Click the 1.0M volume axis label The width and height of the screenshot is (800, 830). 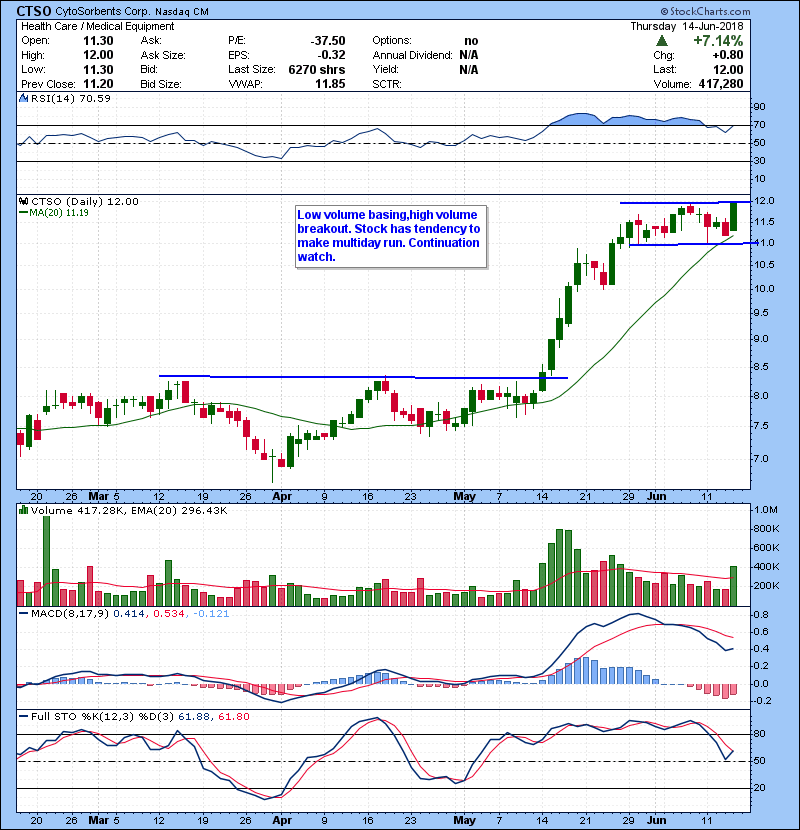coord(766,510)
